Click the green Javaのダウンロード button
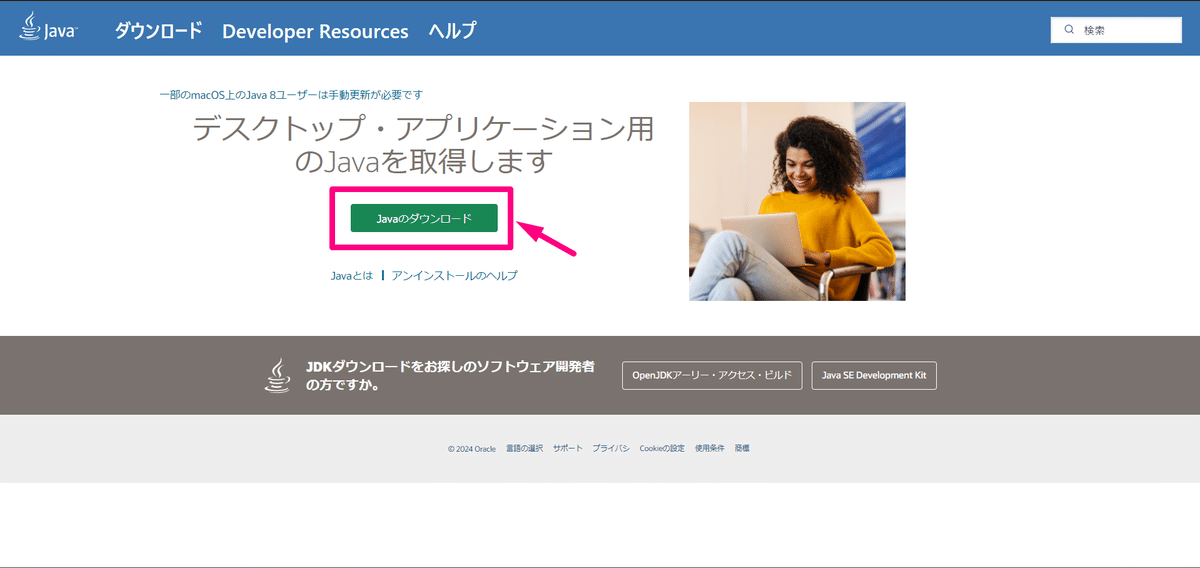 point(423,217)
